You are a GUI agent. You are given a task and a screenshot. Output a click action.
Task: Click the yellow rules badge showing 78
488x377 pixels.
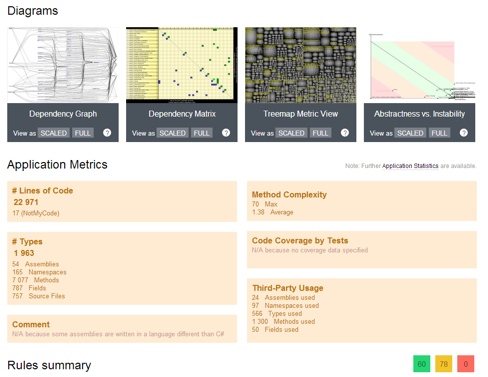444,364
